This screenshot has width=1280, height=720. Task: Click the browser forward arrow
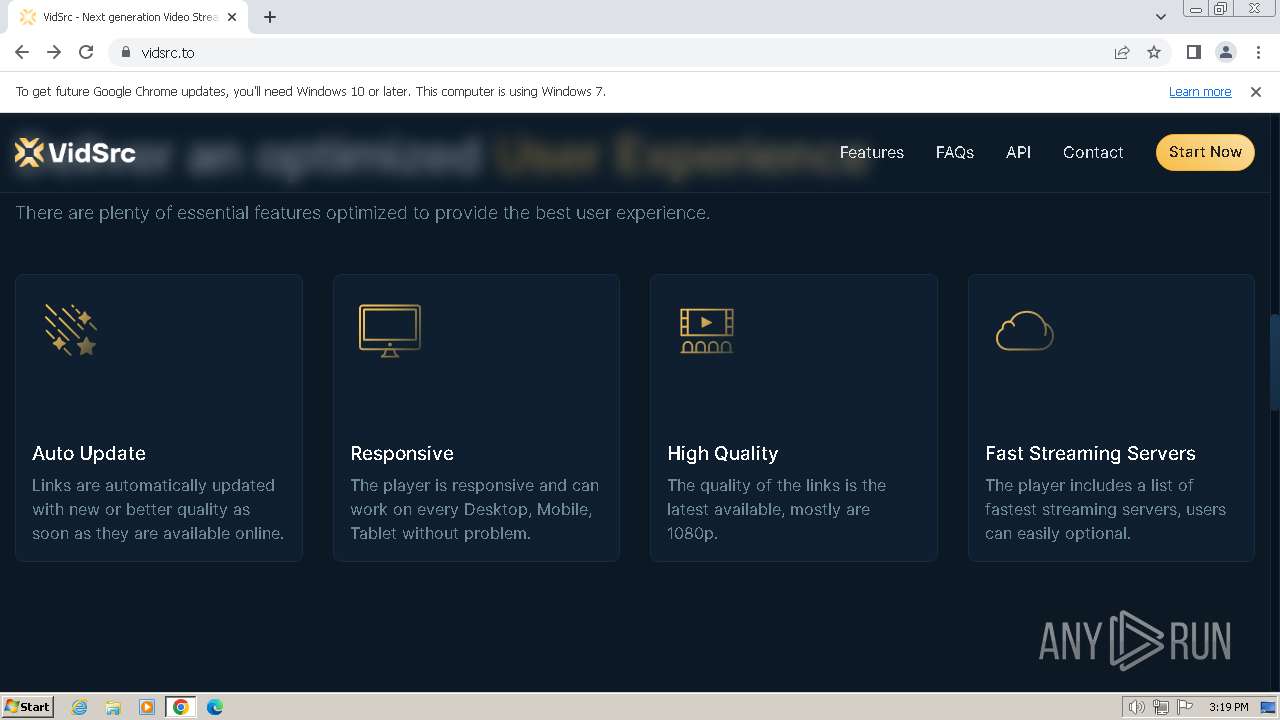[54, 52]
